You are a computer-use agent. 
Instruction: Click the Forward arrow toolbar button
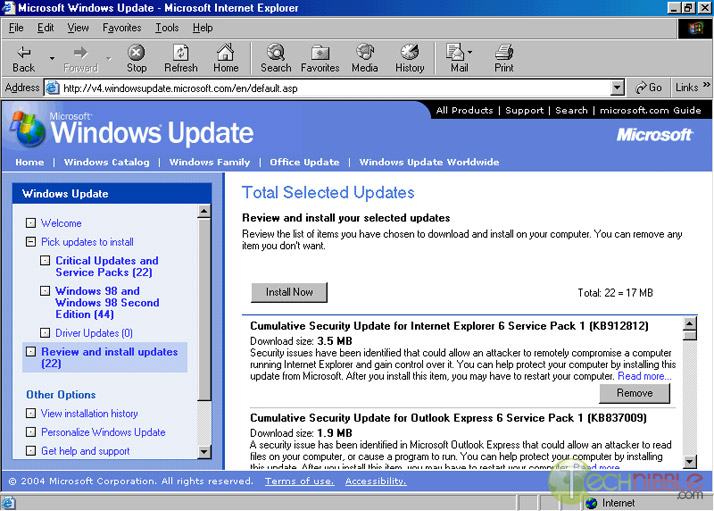click(x=81, y=58)
